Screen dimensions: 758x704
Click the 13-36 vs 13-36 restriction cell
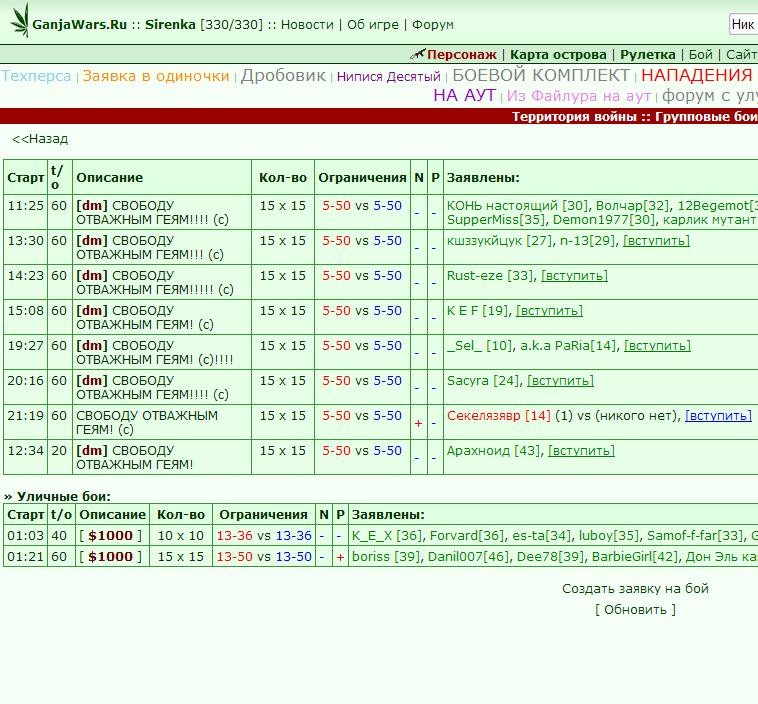264,536
